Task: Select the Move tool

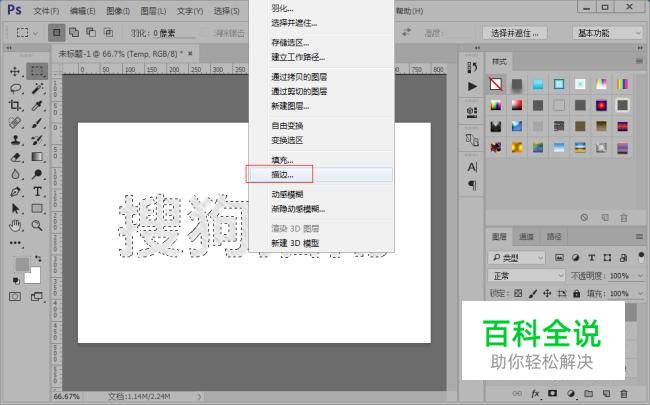Action: 15,71
